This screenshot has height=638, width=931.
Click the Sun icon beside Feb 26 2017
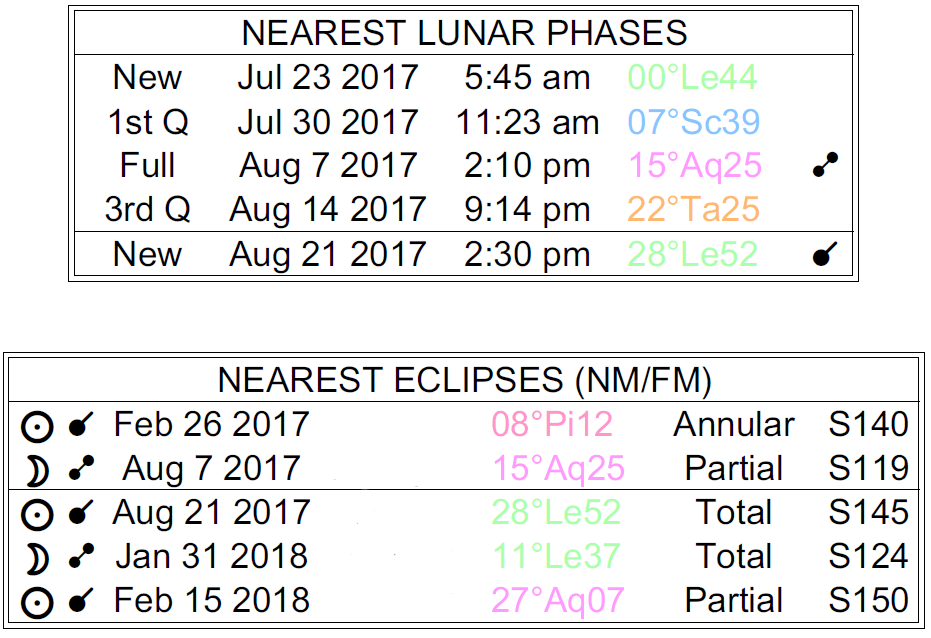36,426
